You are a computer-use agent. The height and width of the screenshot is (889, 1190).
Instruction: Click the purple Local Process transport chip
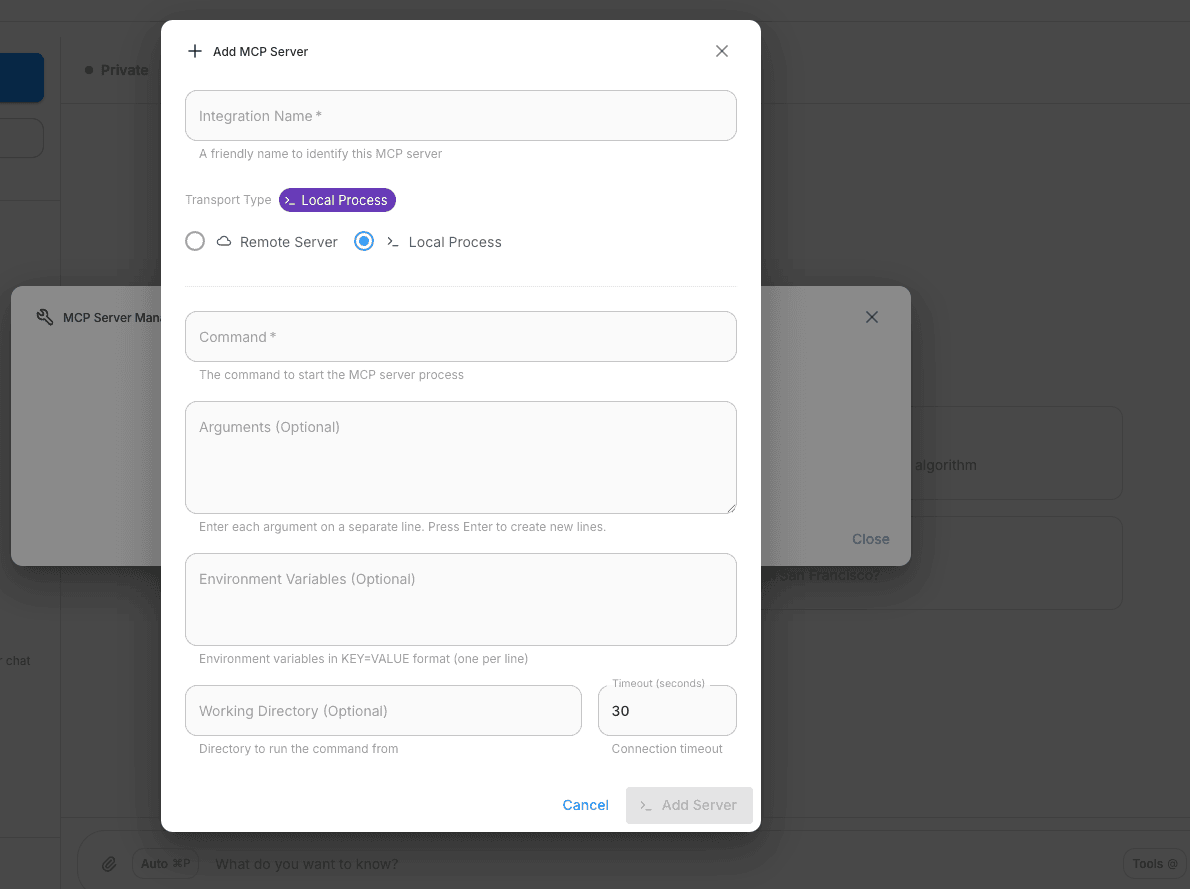point(337,200)
